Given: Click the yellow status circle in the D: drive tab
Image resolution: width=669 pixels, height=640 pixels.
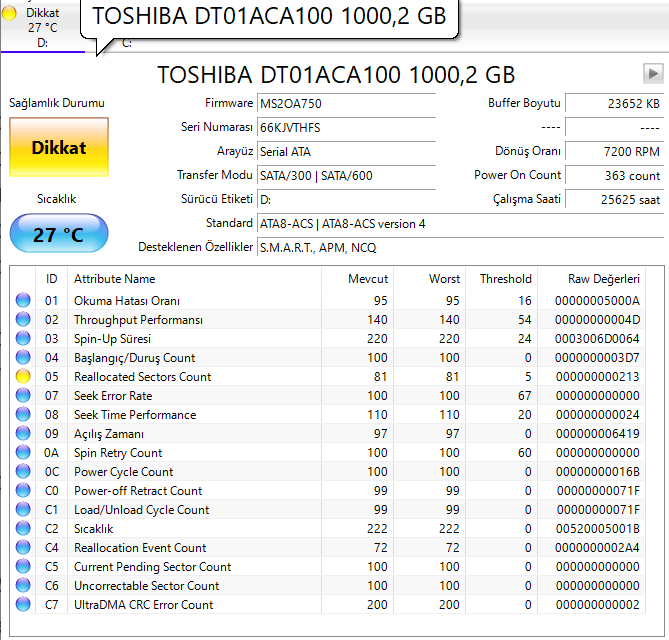Looking at the screenshot, I should coord(9,13).
